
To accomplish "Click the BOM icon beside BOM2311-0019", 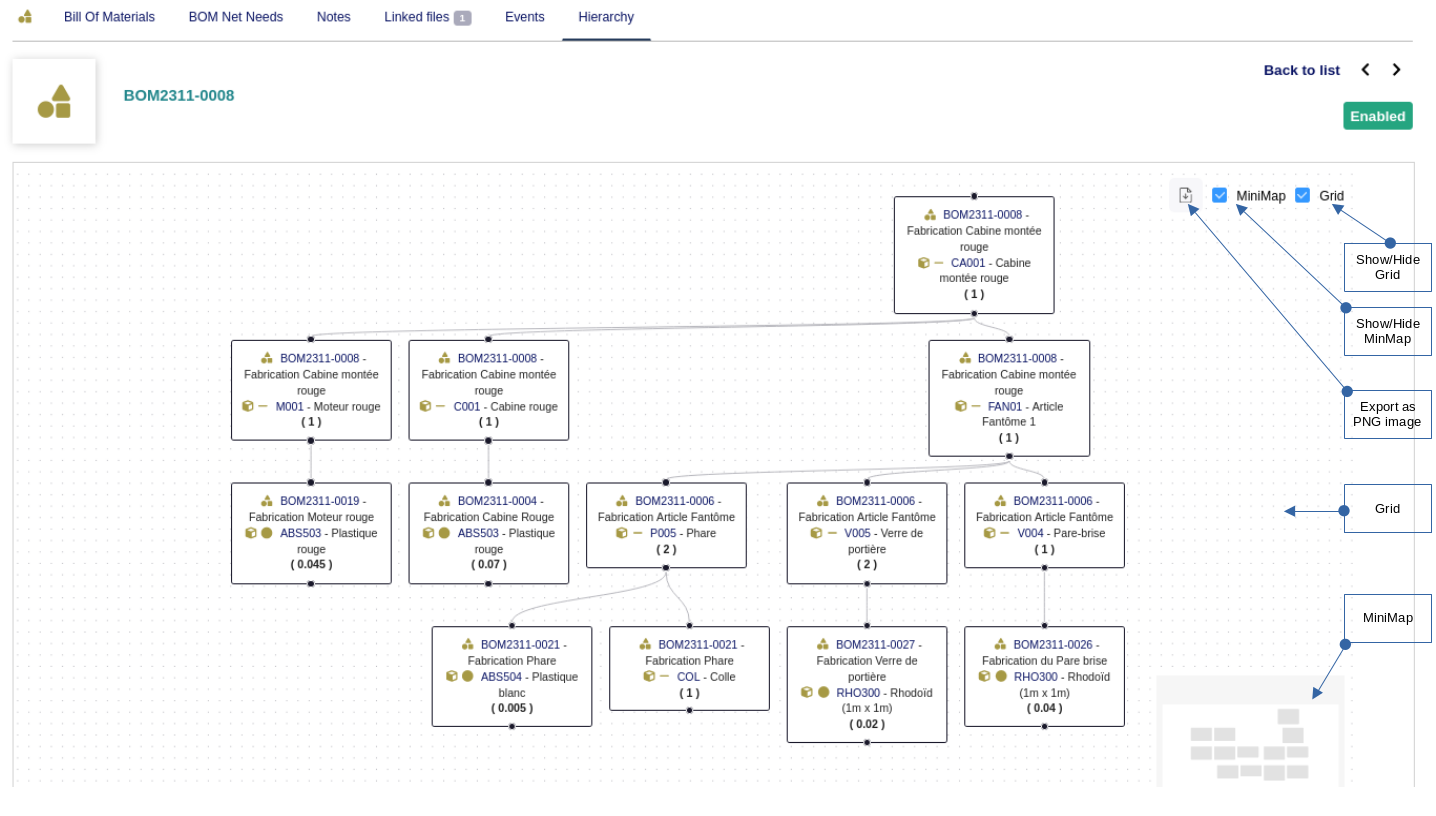I will (x=267, y=501).
